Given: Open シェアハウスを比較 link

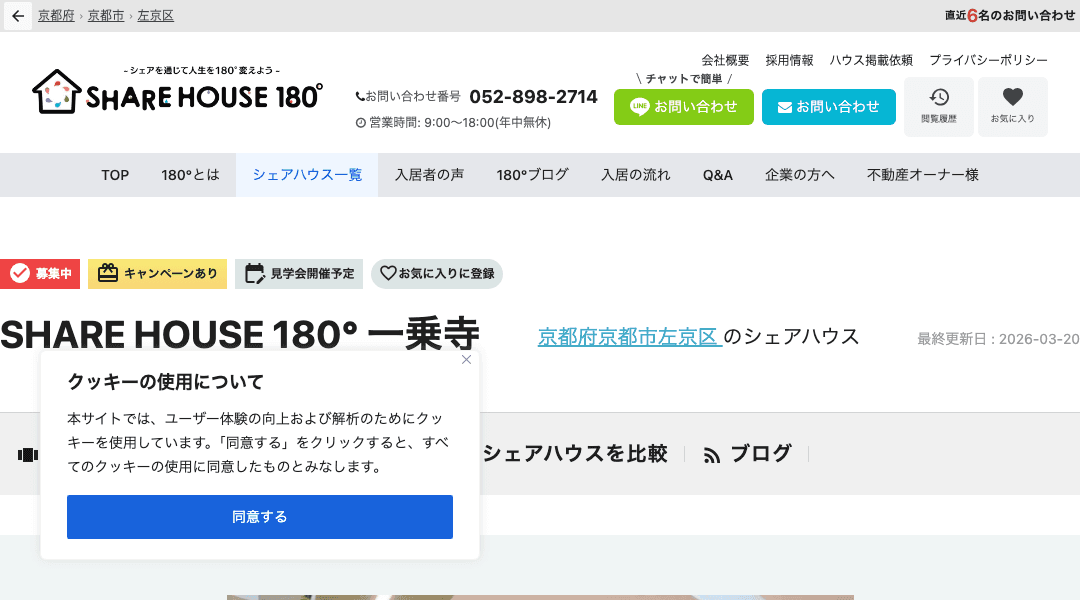Looking at the screenshot, I should tap(575, 453).
